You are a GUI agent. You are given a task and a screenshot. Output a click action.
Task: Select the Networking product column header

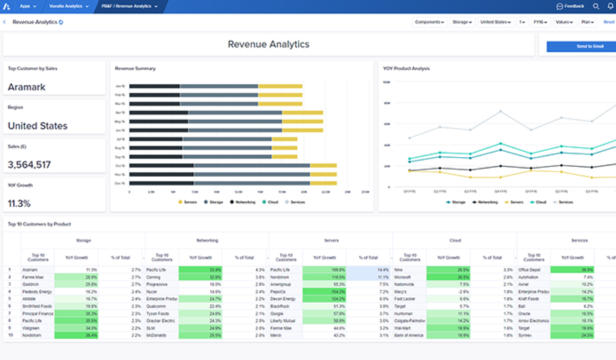[207, 241]
